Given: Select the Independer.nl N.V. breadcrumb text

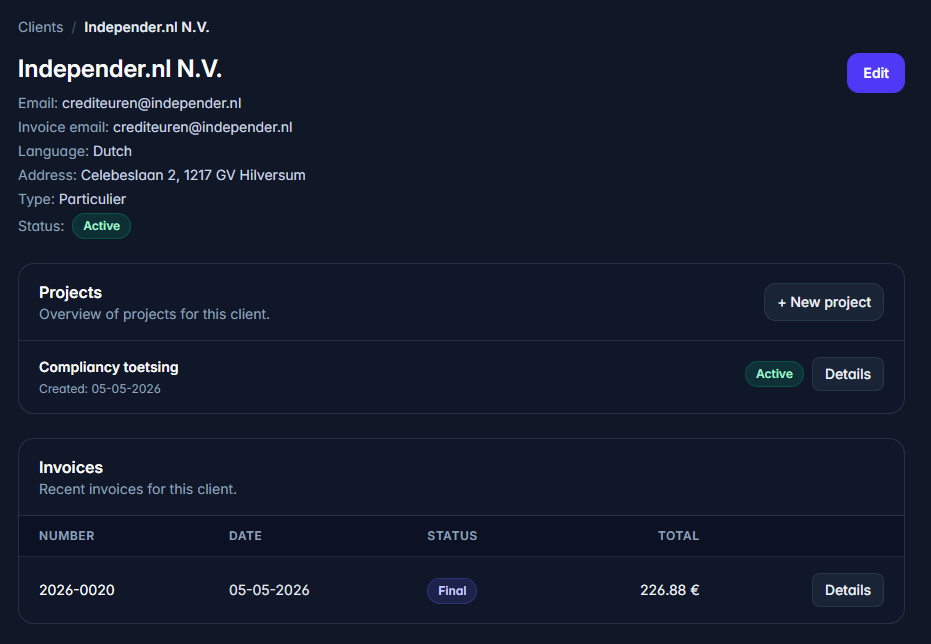Looking at the screenshot, I should [147, 27].
